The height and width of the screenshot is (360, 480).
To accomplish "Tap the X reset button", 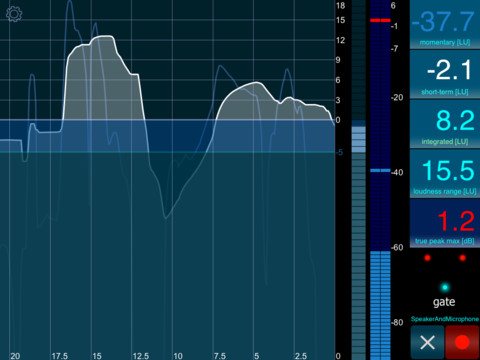I will click(428, 342).
